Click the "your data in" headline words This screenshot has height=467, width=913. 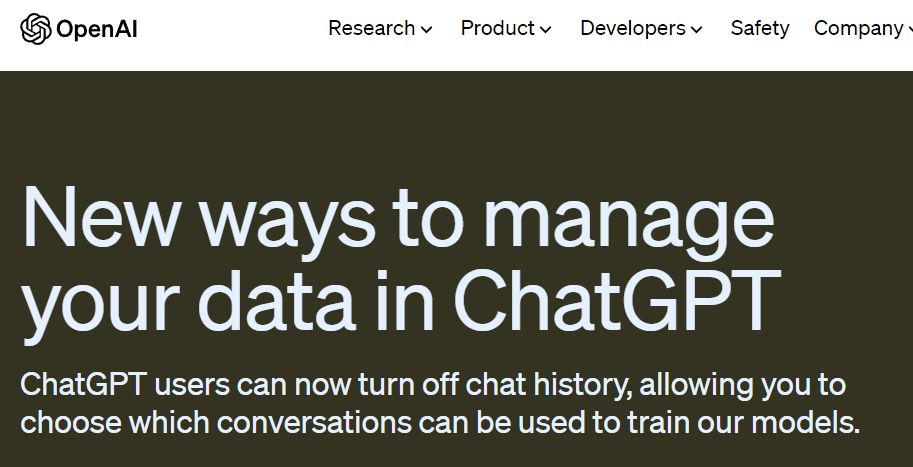[228, 300]
